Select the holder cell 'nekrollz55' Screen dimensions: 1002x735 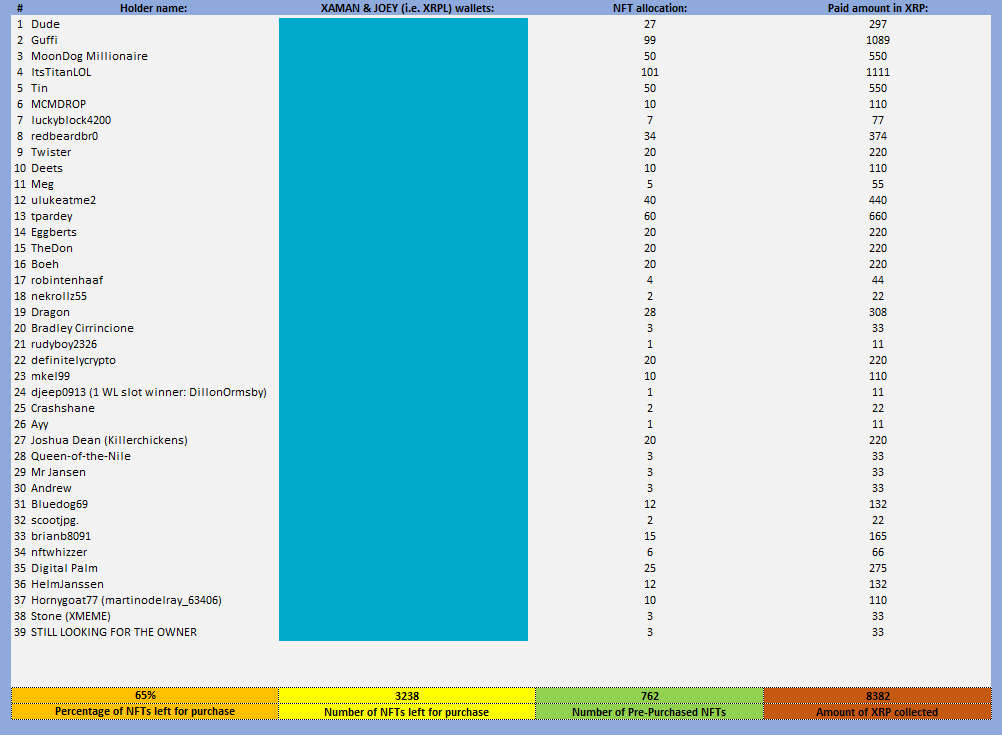[59, 296]
